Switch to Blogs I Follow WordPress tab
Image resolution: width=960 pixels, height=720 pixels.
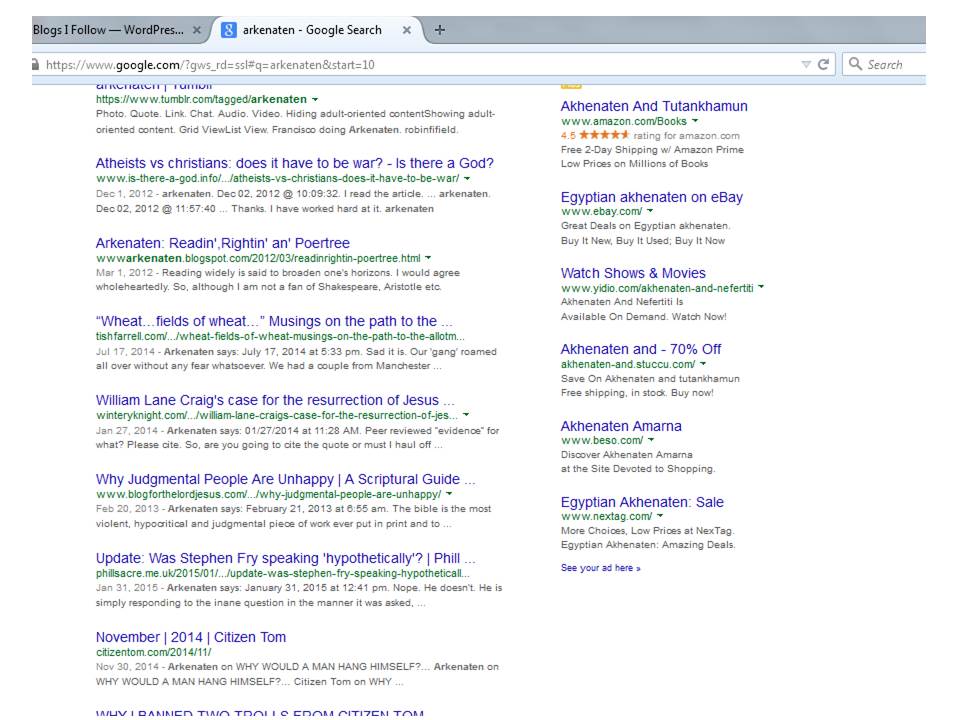(x=108, y=30)
